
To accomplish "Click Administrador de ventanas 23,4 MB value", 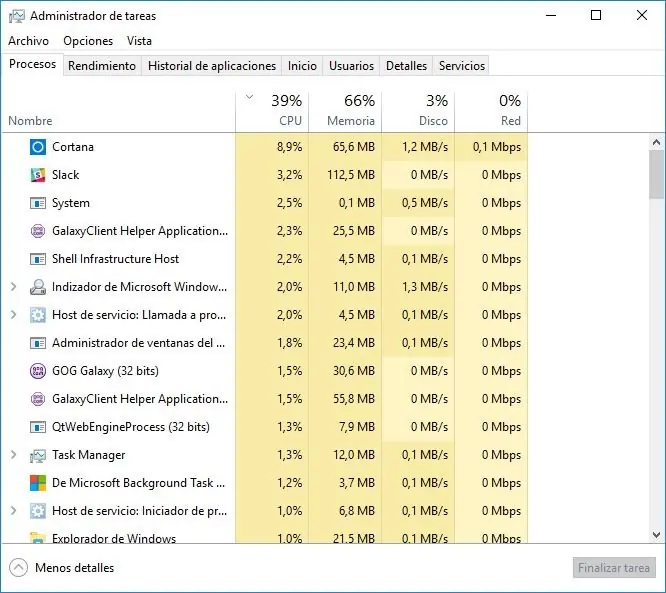I will [354, 343].
